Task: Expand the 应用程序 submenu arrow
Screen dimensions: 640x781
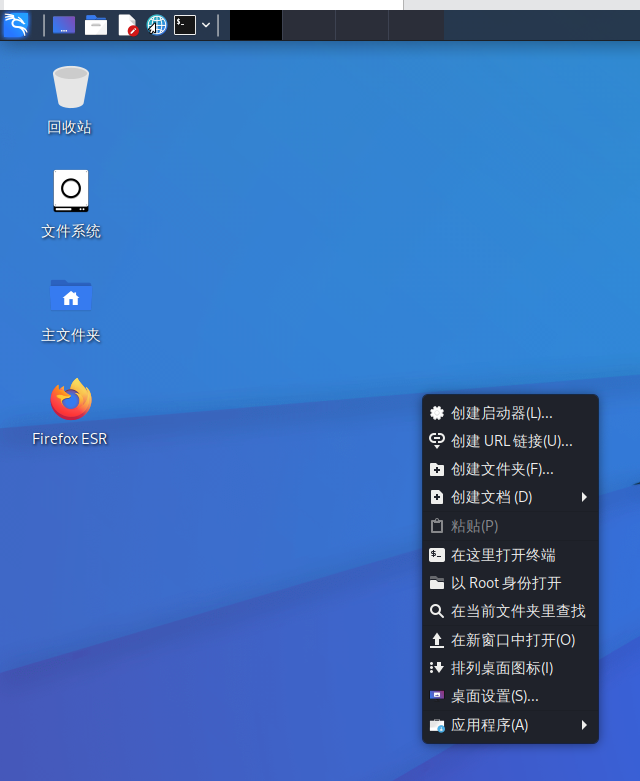Action: [584, 725]
